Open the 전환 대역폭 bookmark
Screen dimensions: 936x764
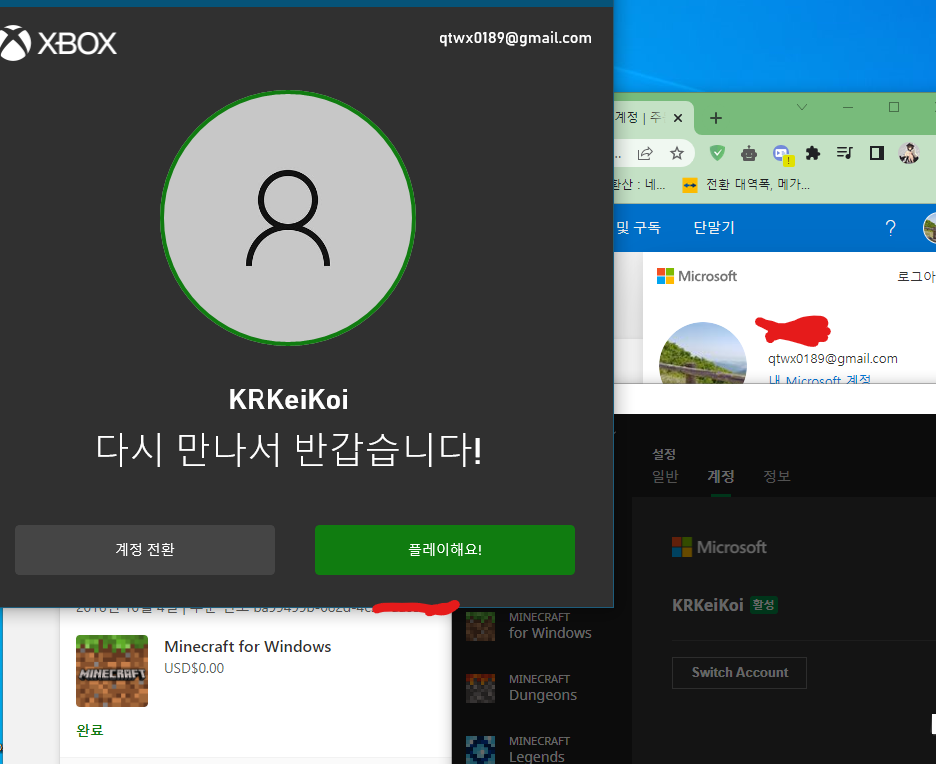point(746,185)
